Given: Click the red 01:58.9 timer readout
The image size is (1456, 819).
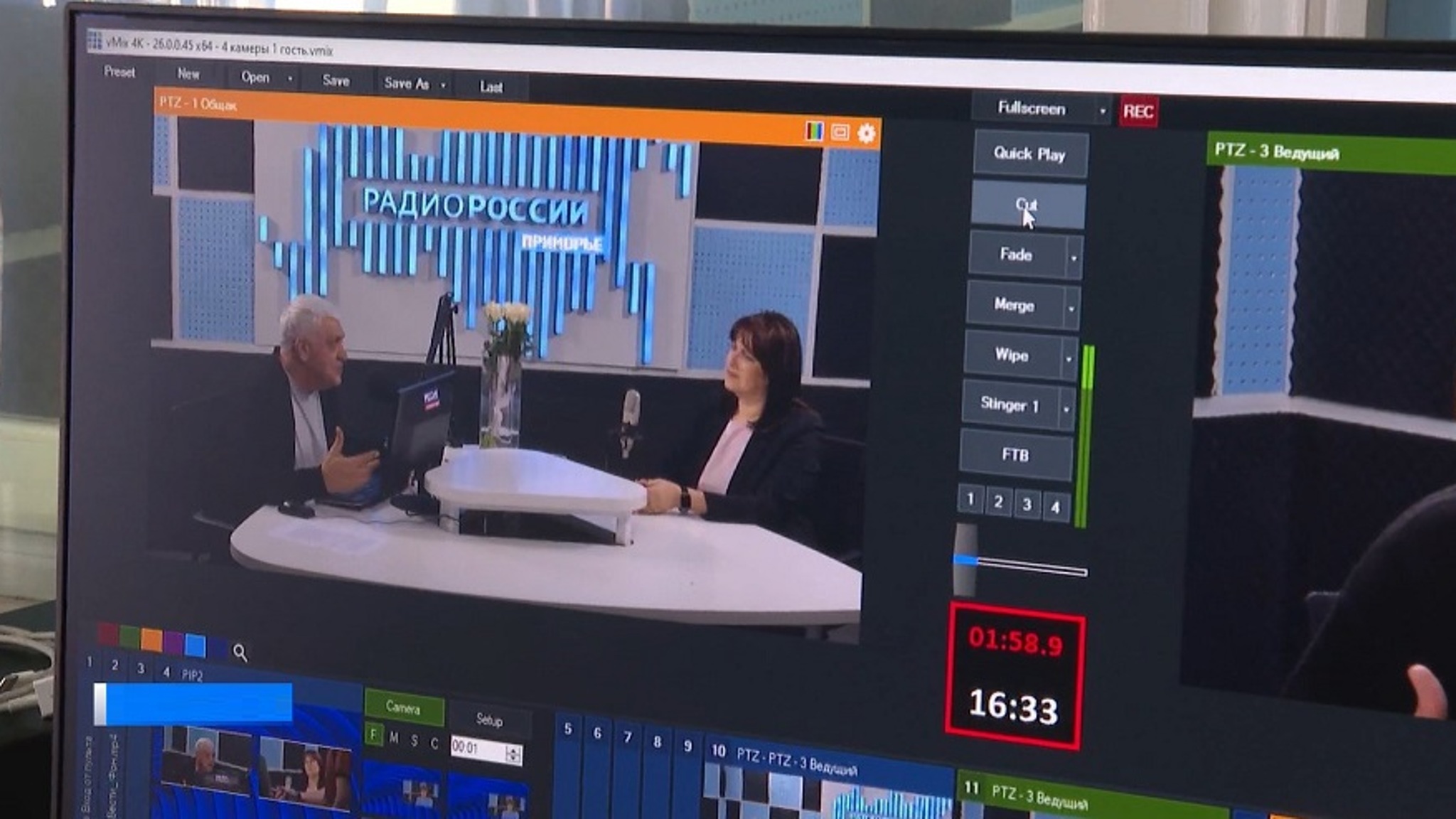Looking at the screenshot, I should [1016, 641].
